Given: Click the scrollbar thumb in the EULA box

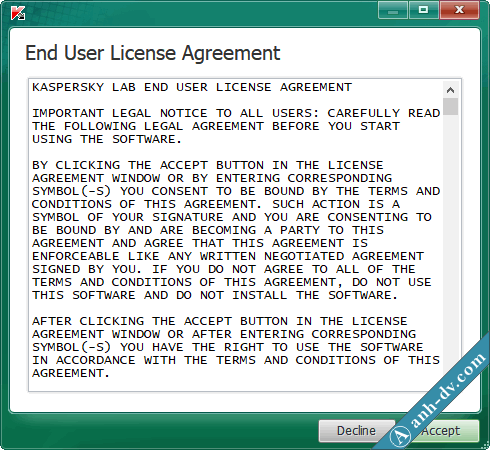Looking at the screenshot, I should tap(450, 107).
